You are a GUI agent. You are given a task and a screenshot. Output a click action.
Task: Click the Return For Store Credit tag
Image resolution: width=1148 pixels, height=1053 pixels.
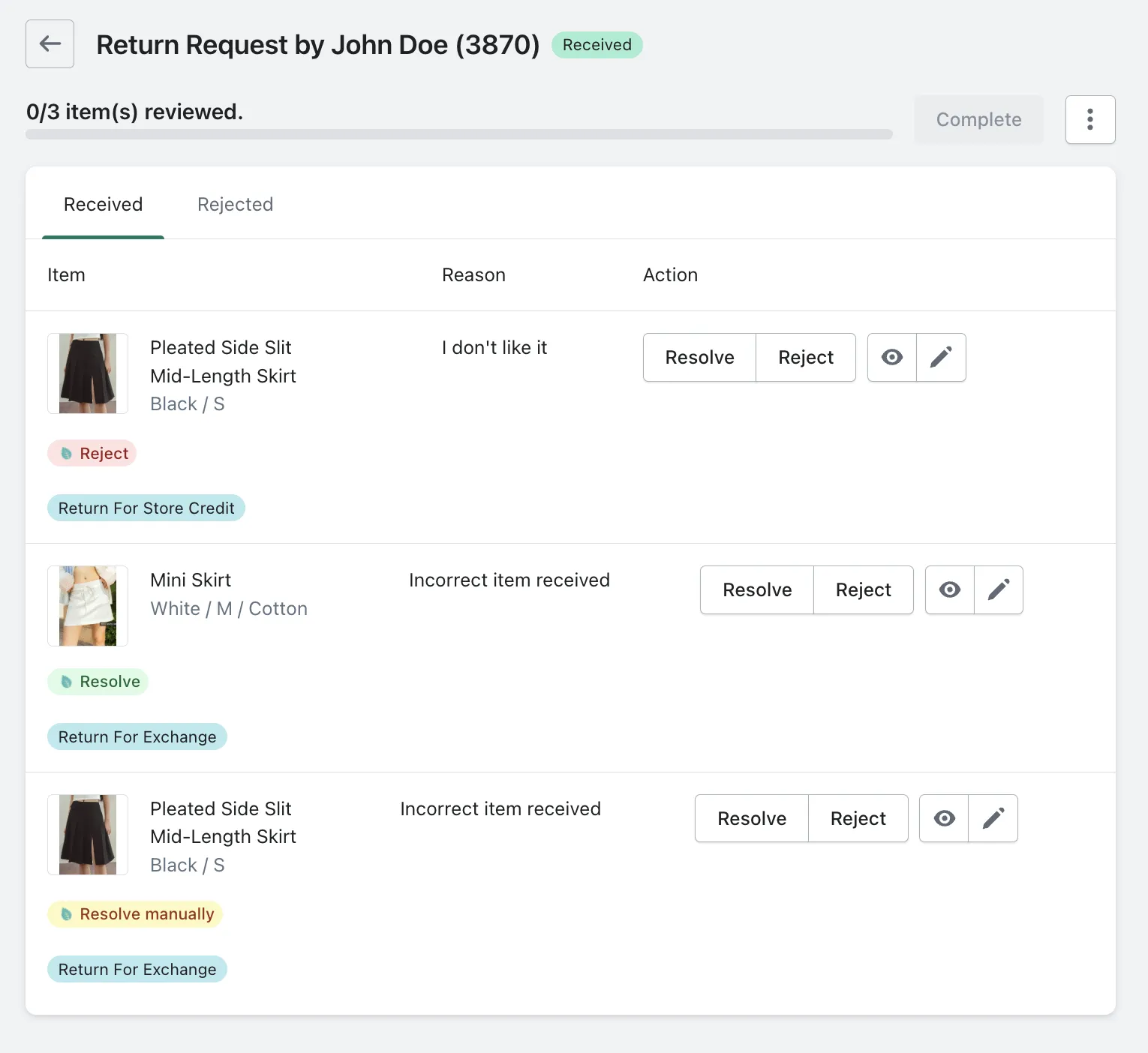(146, 508)
